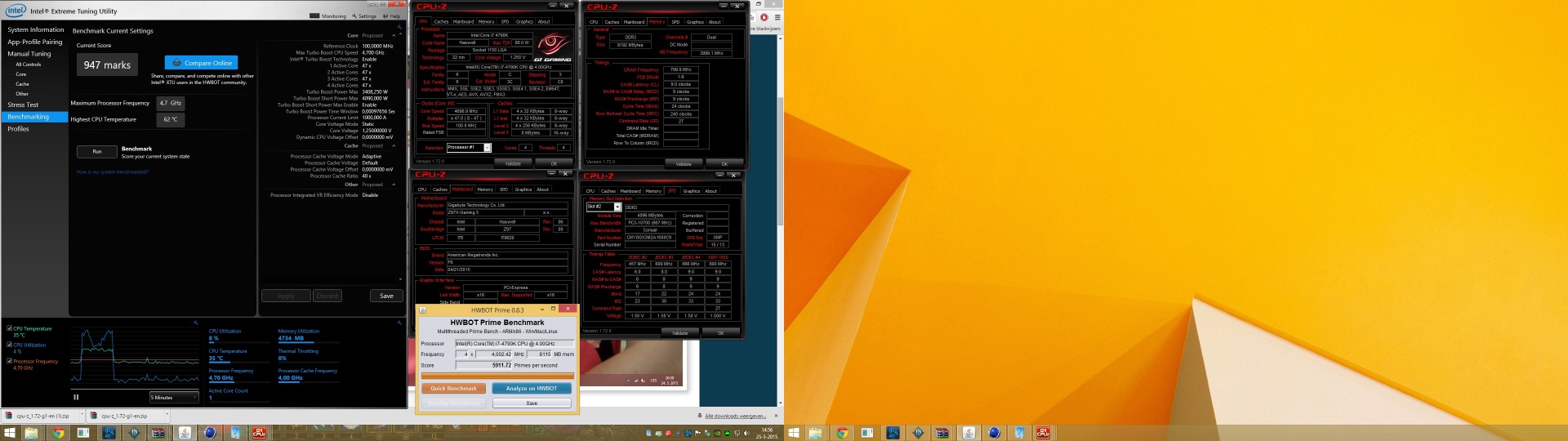Collapse the Core proposed settings section
Viewport: 1568px width, 441px height.
click(394, 35)
